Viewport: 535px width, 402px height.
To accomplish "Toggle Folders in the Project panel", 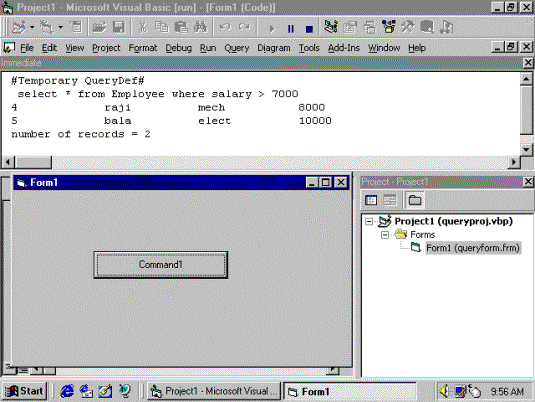I will pyautogui.click(x=415, y=200).
